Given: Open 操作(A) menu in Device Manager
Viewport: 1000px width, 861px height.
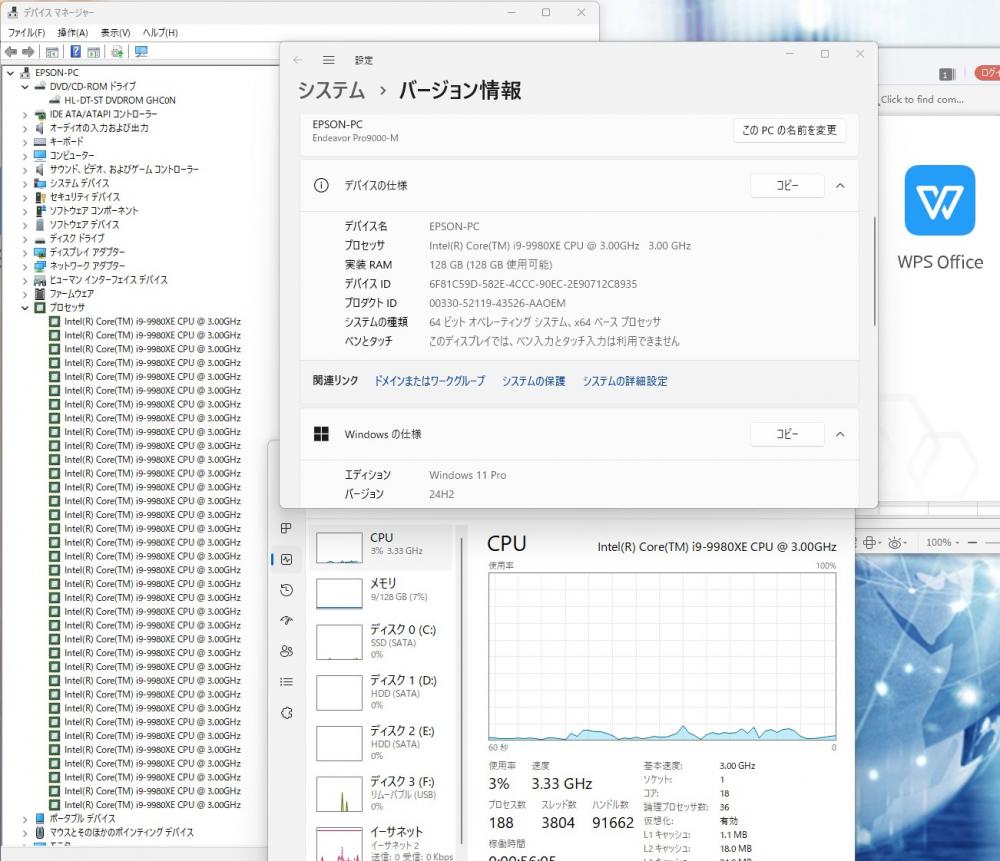Looking at the screenshot, I should pyautogui.click(x=73, y=33).
